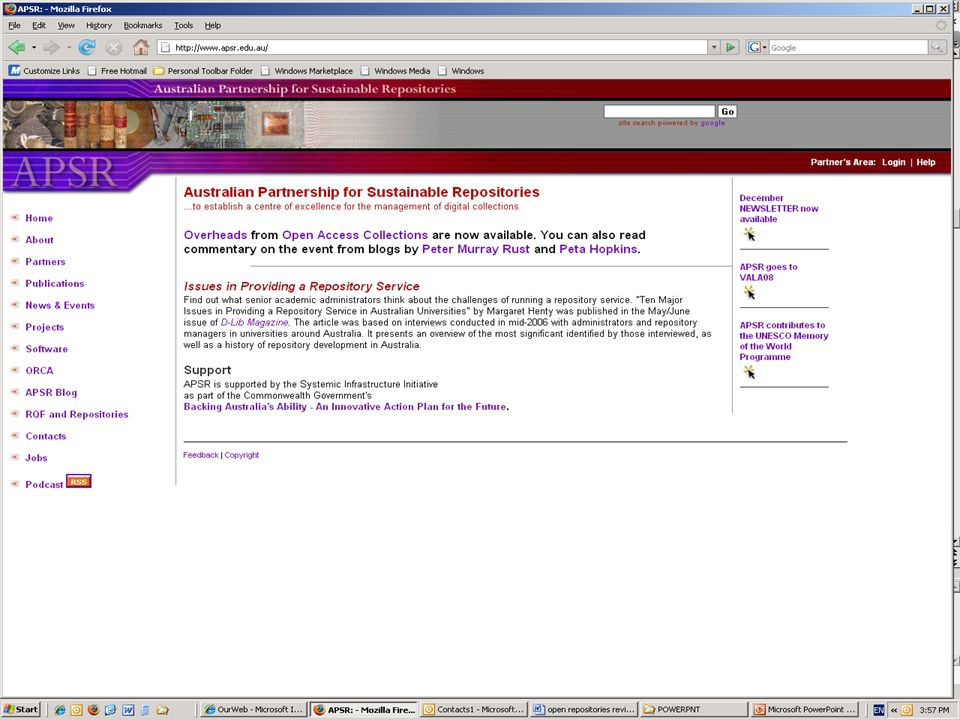Click the Google search box in toolbar
Viewport: 960px width, 720px height.
point(848,47)
